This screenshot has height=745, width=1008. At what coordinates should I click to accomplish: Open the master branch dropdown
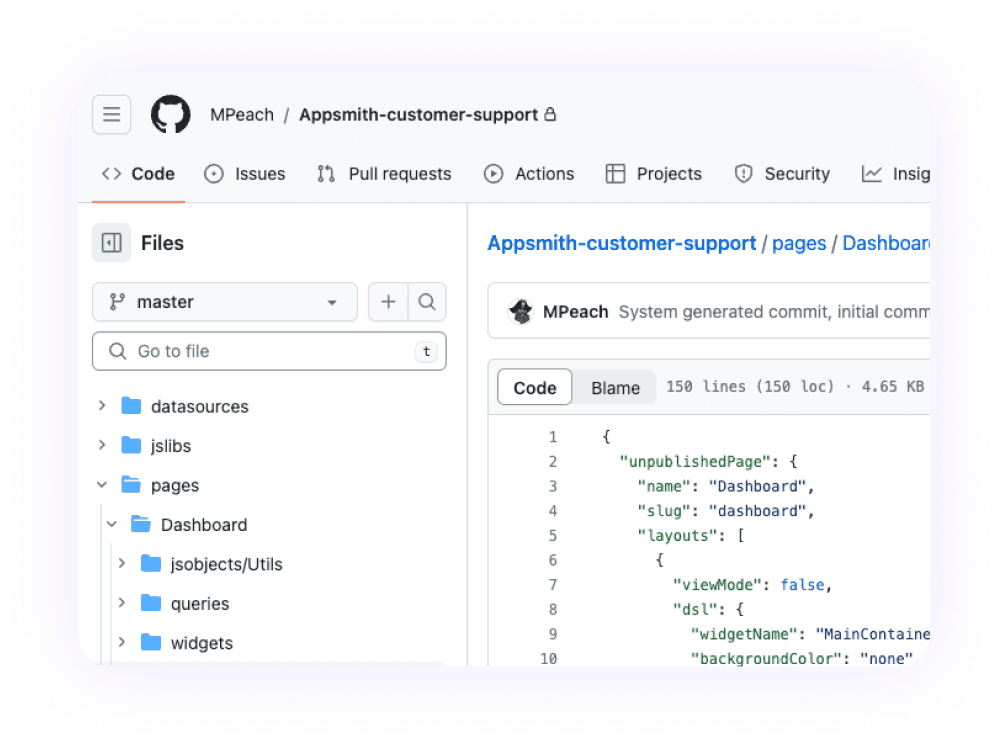pos(224,302)
